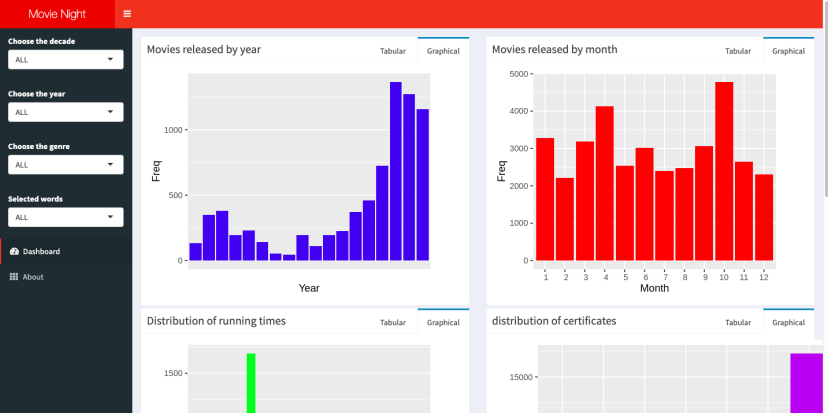Click 'distribution of certificates' heading
The image size is (828, 413).
pos(554,321)
